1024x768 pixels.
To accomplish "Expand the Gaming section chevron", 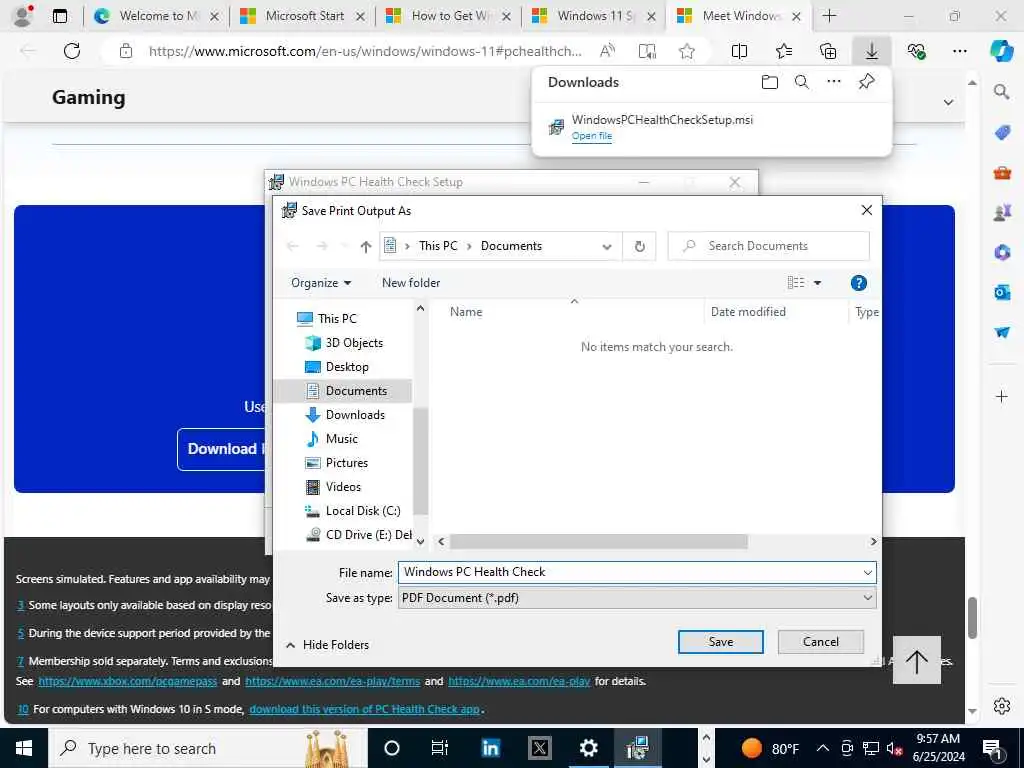I will tap(948, 103).
